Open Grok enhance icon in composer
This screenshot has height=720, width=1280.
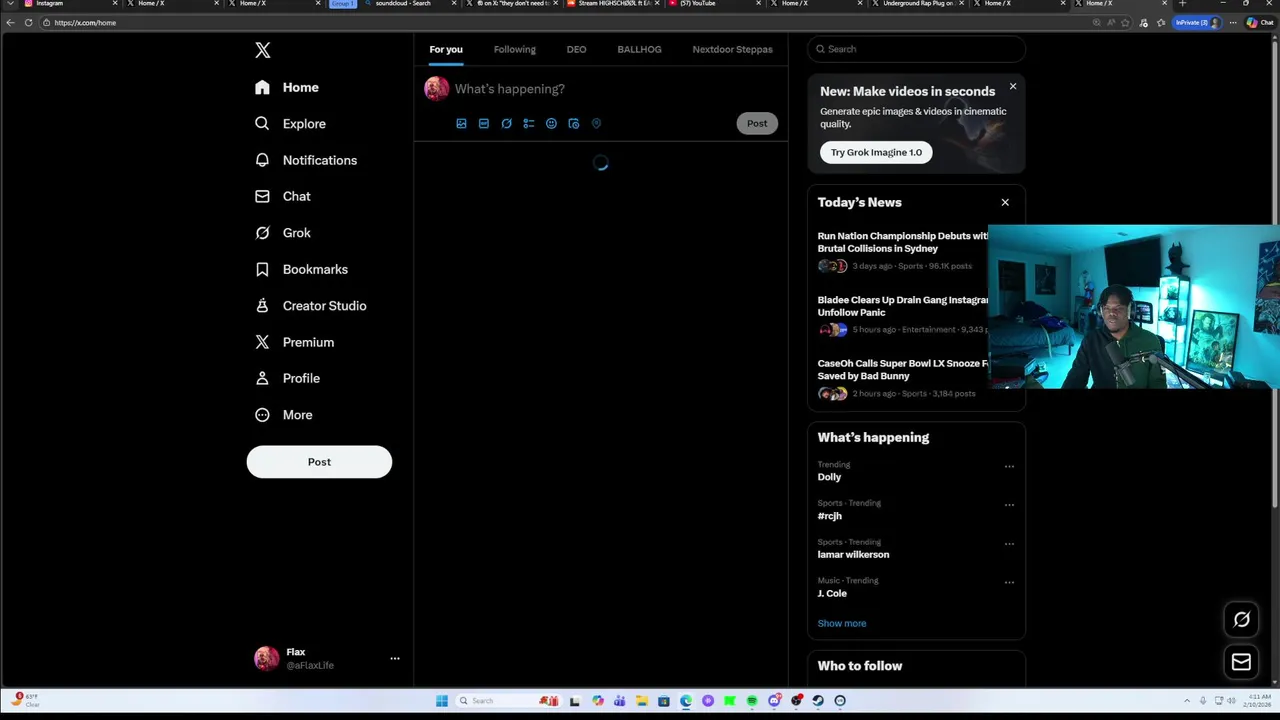point(506,124)
